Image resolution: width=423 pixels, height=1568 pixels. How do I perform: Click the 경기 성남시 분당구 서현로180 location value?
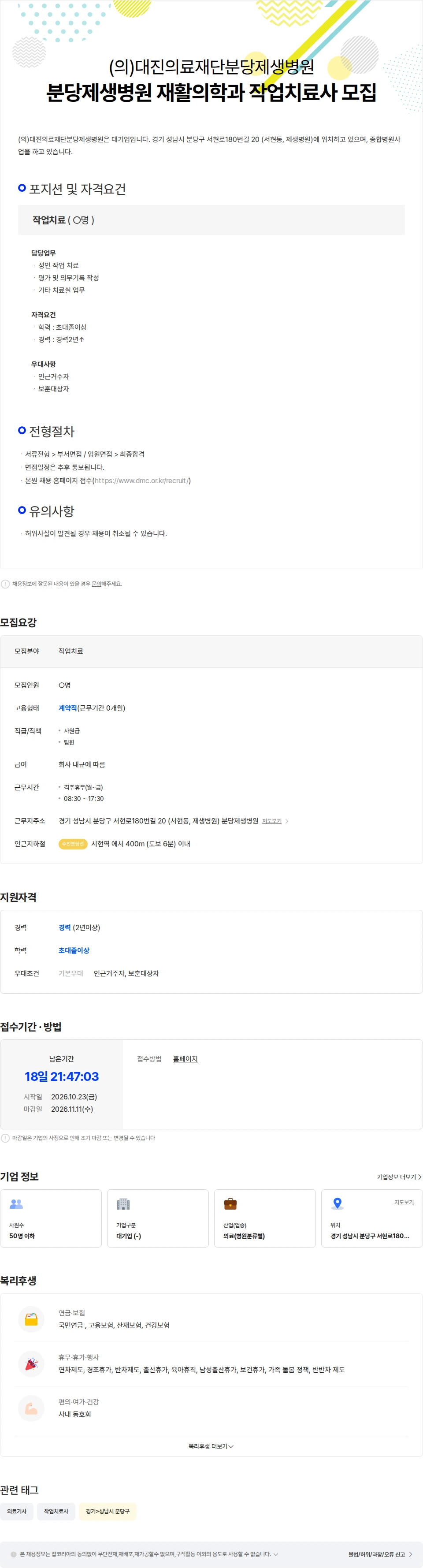[369, 1236]
